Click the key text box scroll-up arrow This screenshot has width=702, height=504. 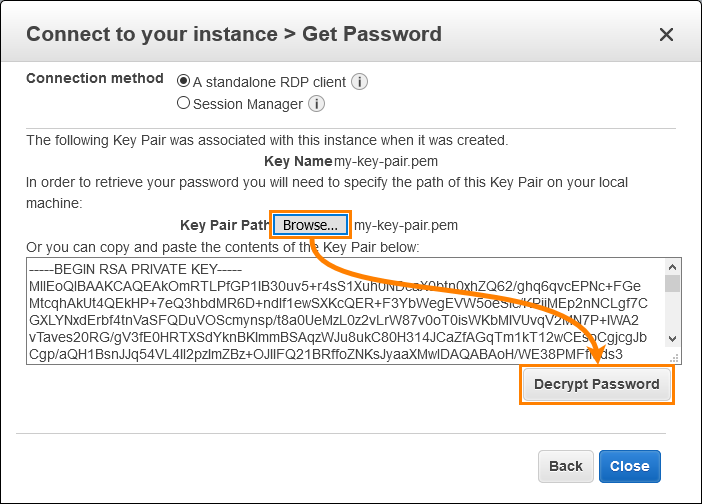coord(672,267)
